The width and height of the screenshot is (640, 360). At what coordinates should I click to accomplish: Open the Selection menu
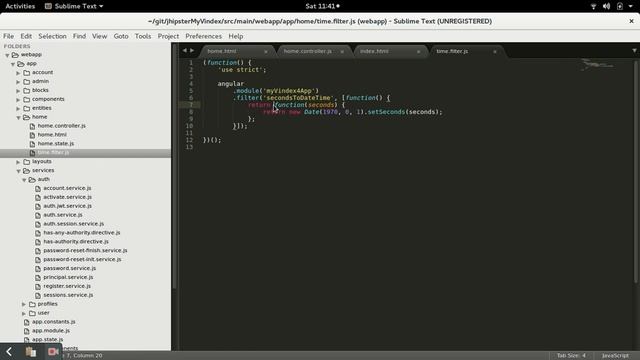click(52, 36)
